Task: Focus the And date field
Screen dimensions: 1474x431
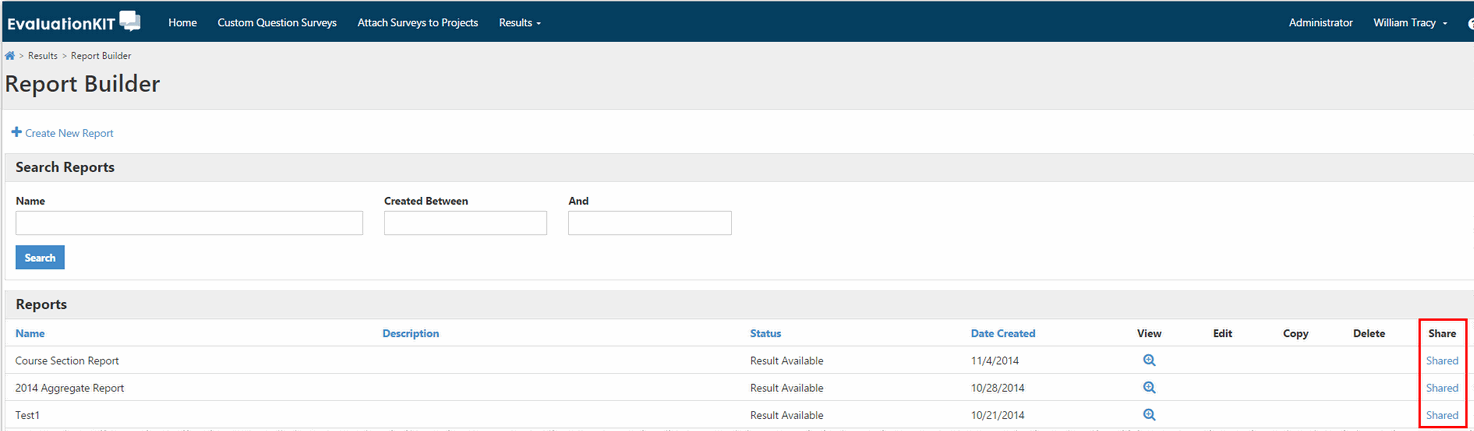Action: point(650,223)
